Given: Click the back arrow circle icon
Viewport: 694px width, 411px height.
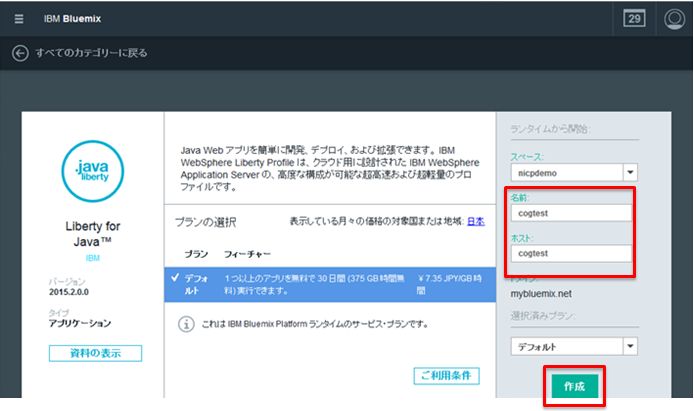Looking at the screenshot, I should 20,53.
